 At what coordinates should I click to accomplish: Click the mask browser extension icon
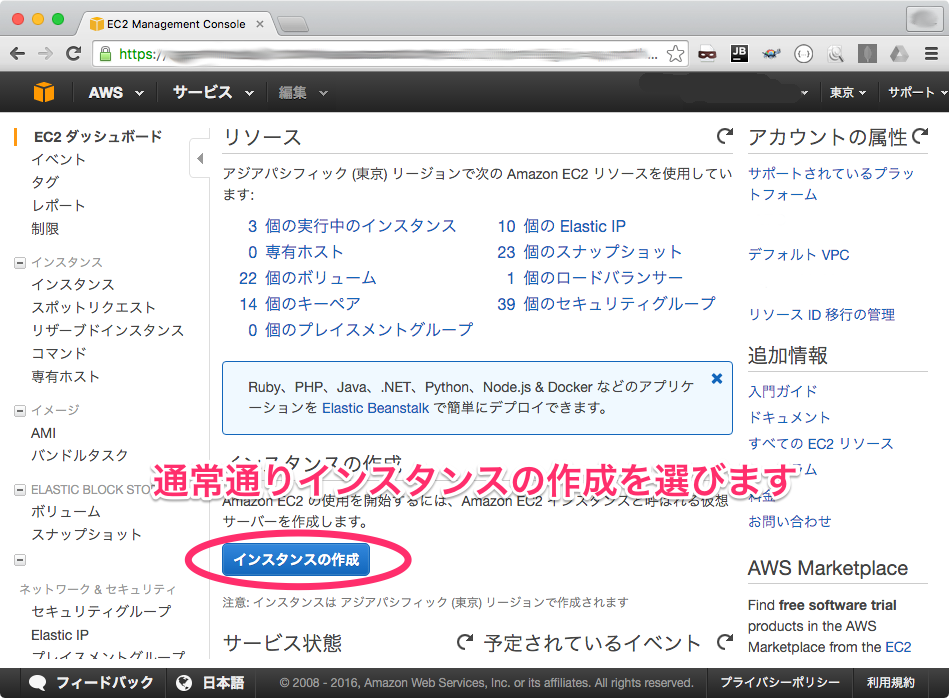tap(707, 54)
